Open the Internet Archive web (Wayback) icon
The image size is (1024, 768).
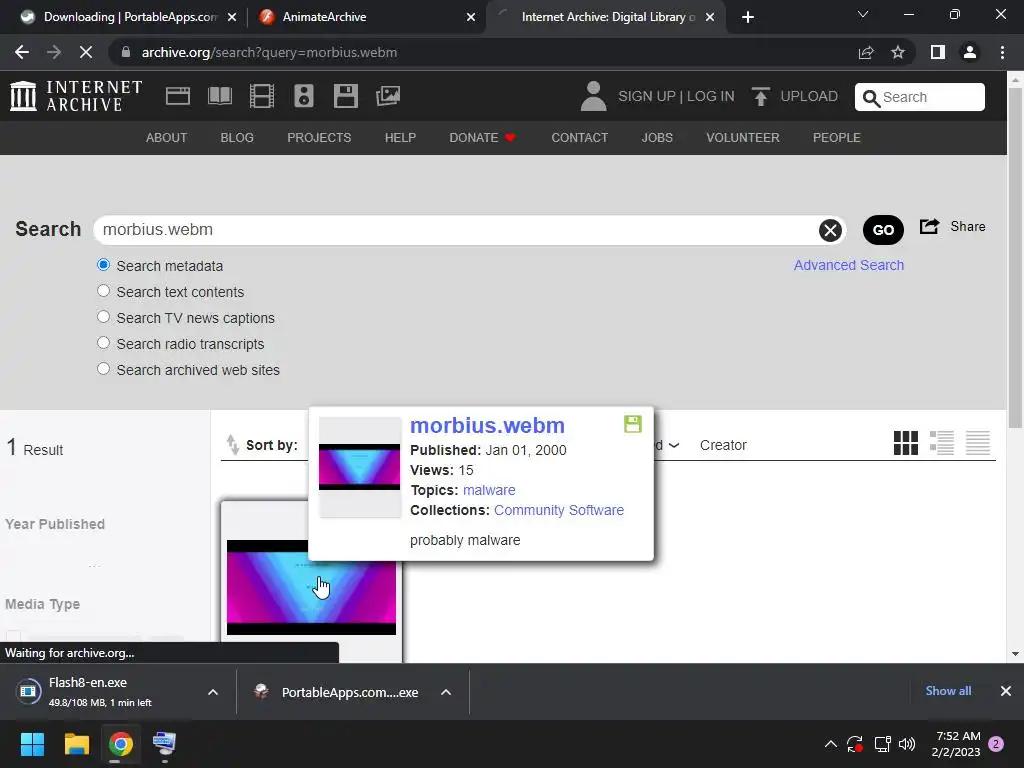pos(178,96)
